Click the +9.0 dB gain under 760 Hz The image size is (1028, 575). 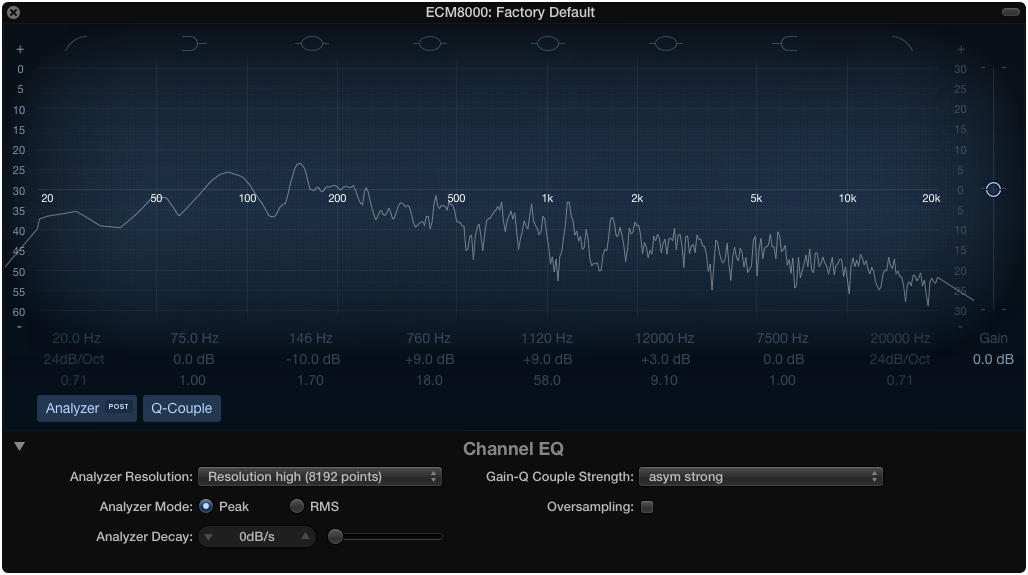coord(429,359)
